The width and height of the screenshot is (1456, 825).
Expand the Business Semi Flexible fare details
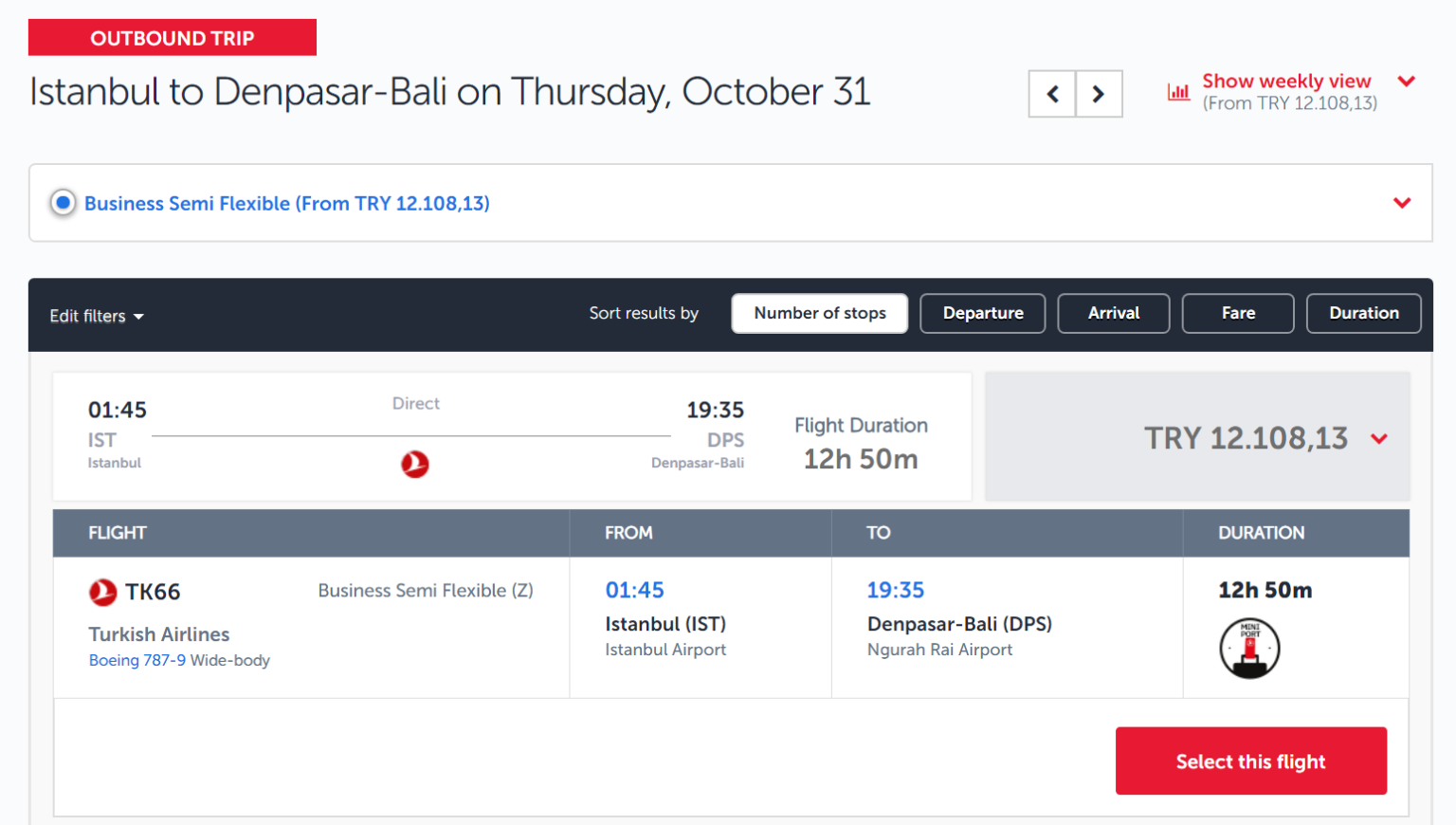tap(1402, 203)
